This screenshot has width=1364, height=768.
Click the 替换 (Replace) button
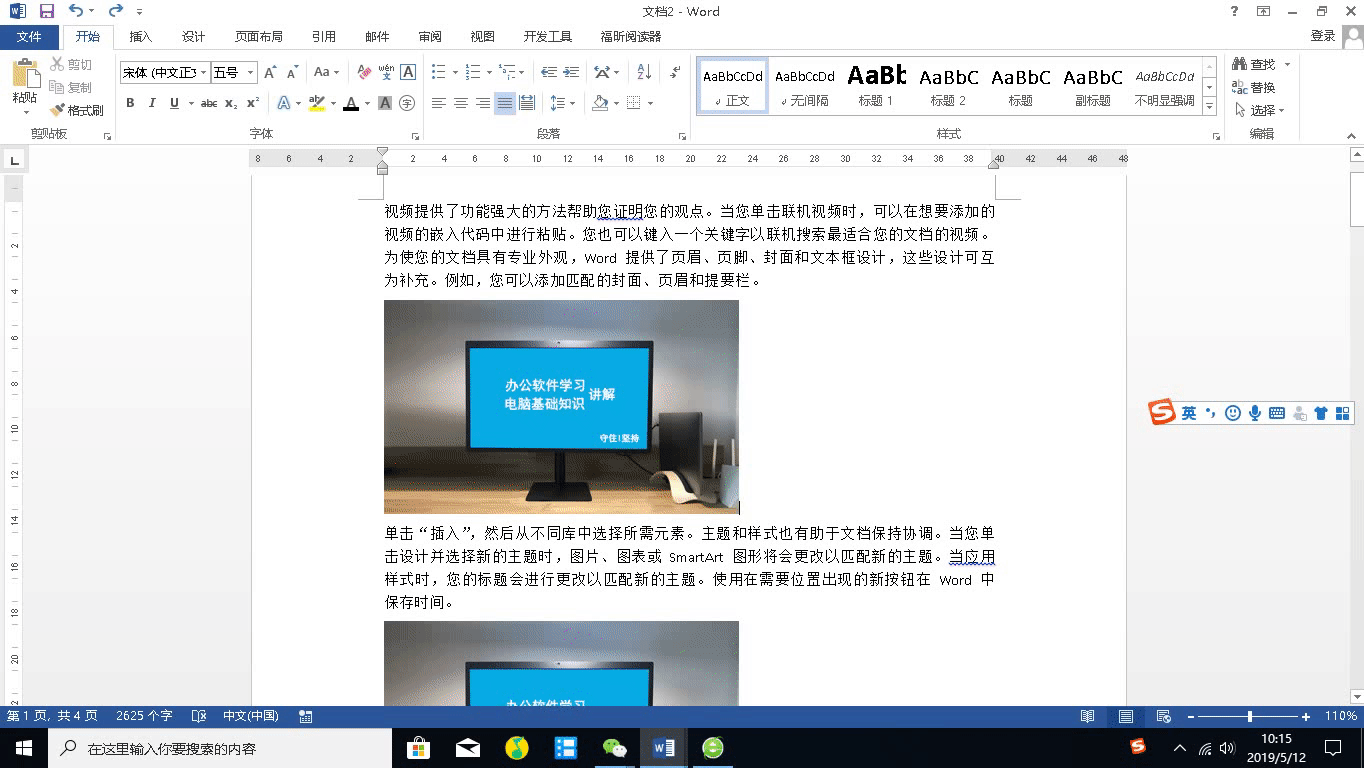[1254, 88]
